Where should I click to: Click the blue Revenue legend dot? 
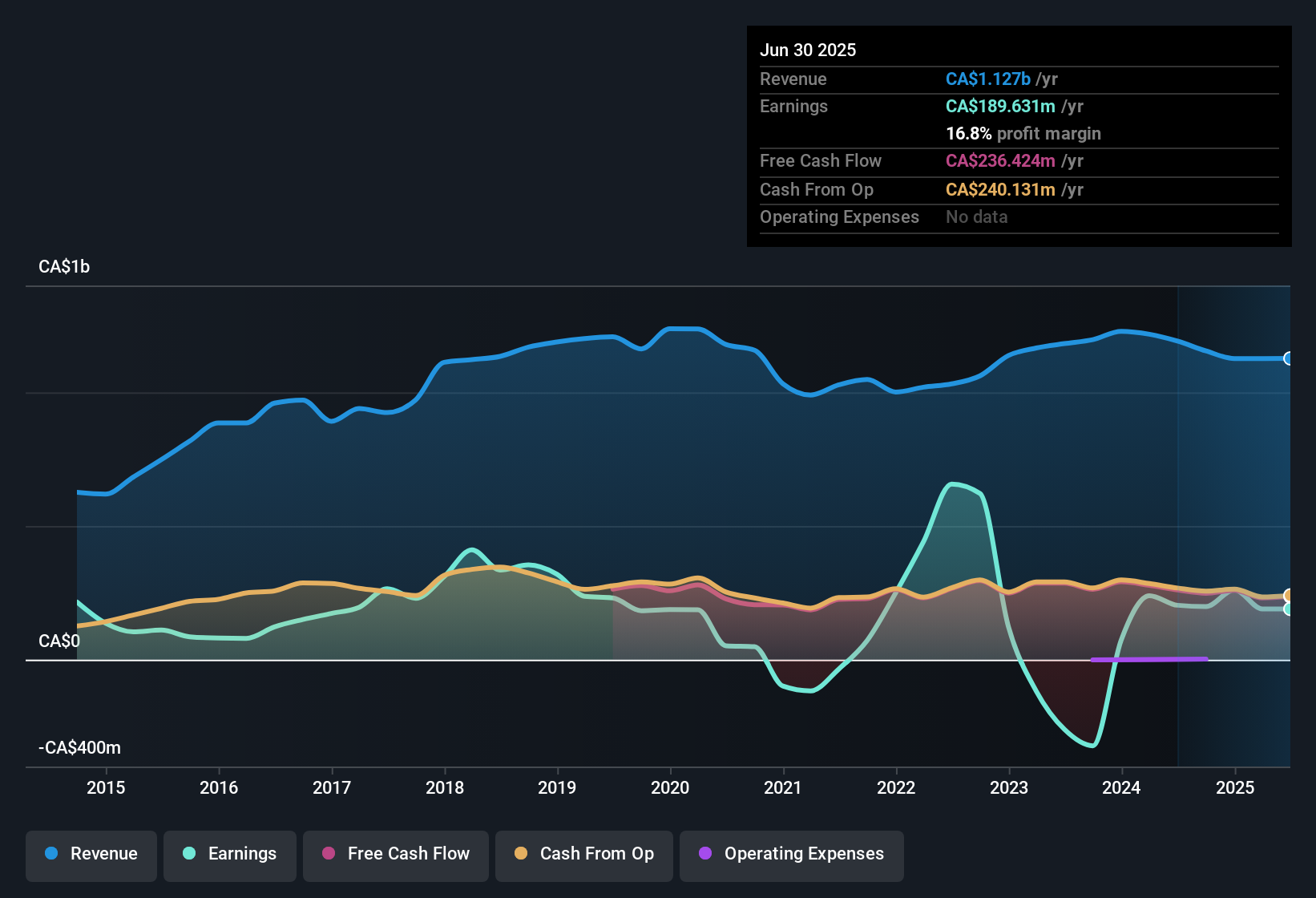pyautogui.click(x=51, y=853)
